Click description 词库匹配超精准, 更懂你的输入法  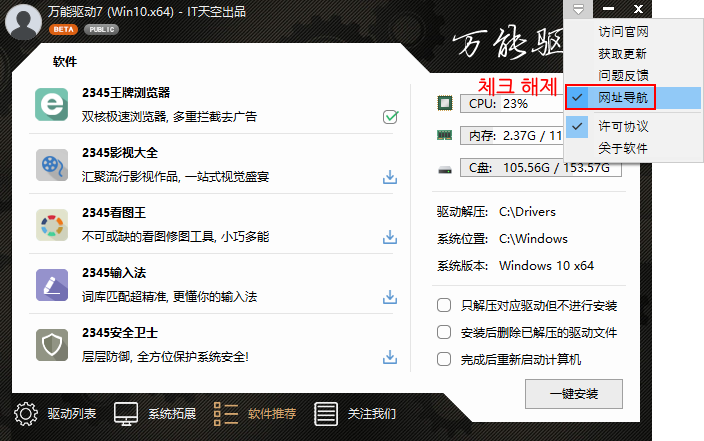(169, 297)
